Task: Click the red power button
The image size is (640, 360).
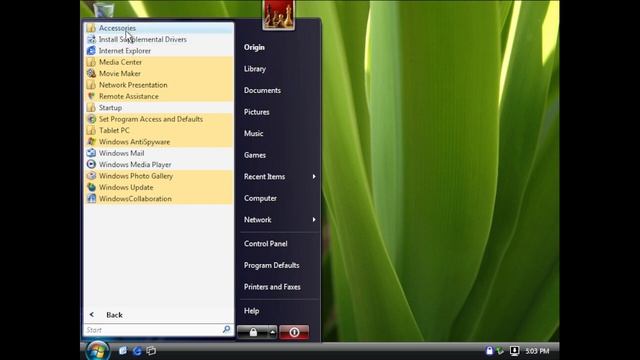Action: [x=294, y=332]
